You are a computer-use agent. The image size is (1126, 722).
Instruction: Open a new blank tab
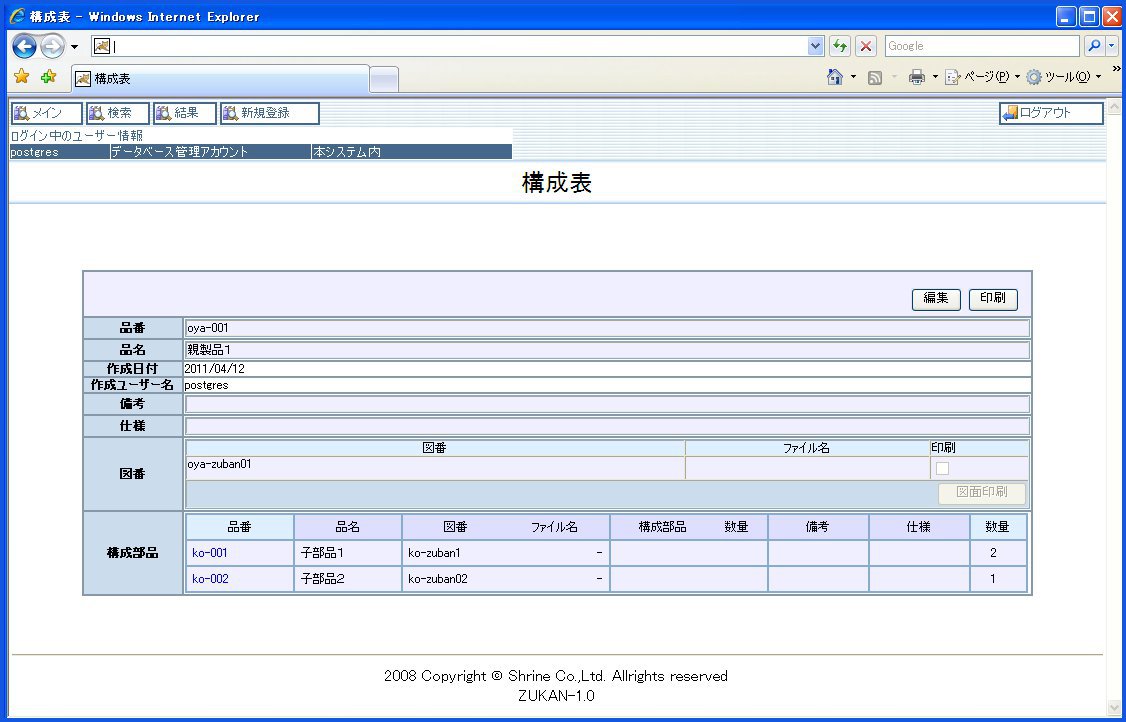point(384,80)
